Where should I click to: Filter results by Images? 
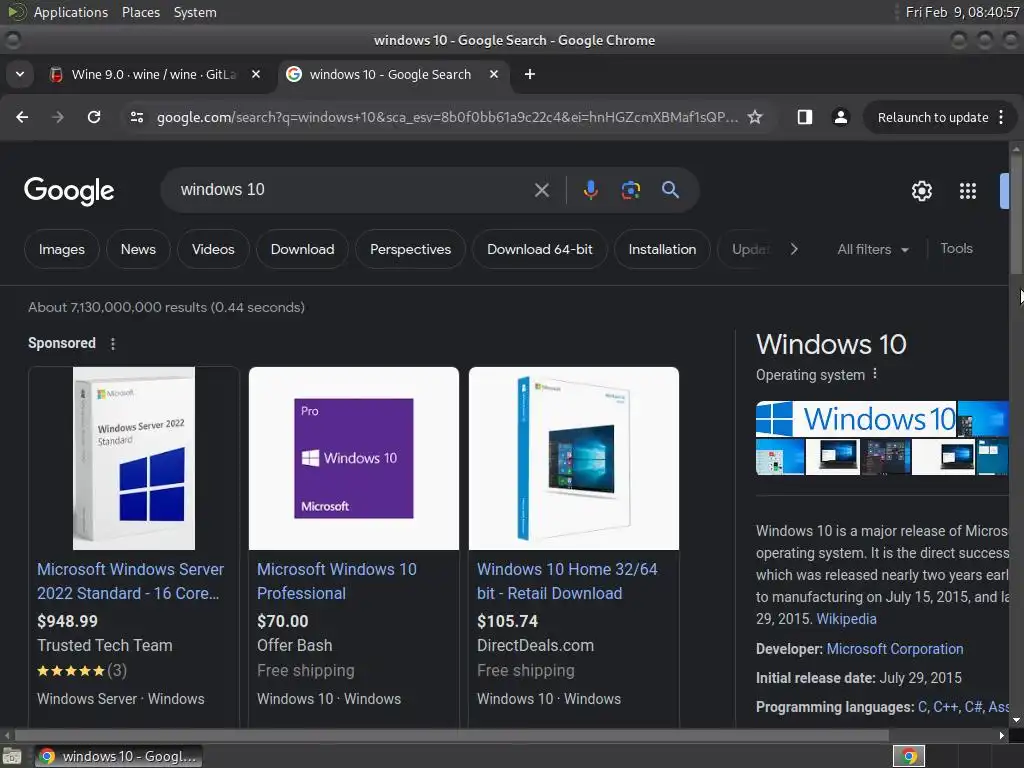point(61,249)
